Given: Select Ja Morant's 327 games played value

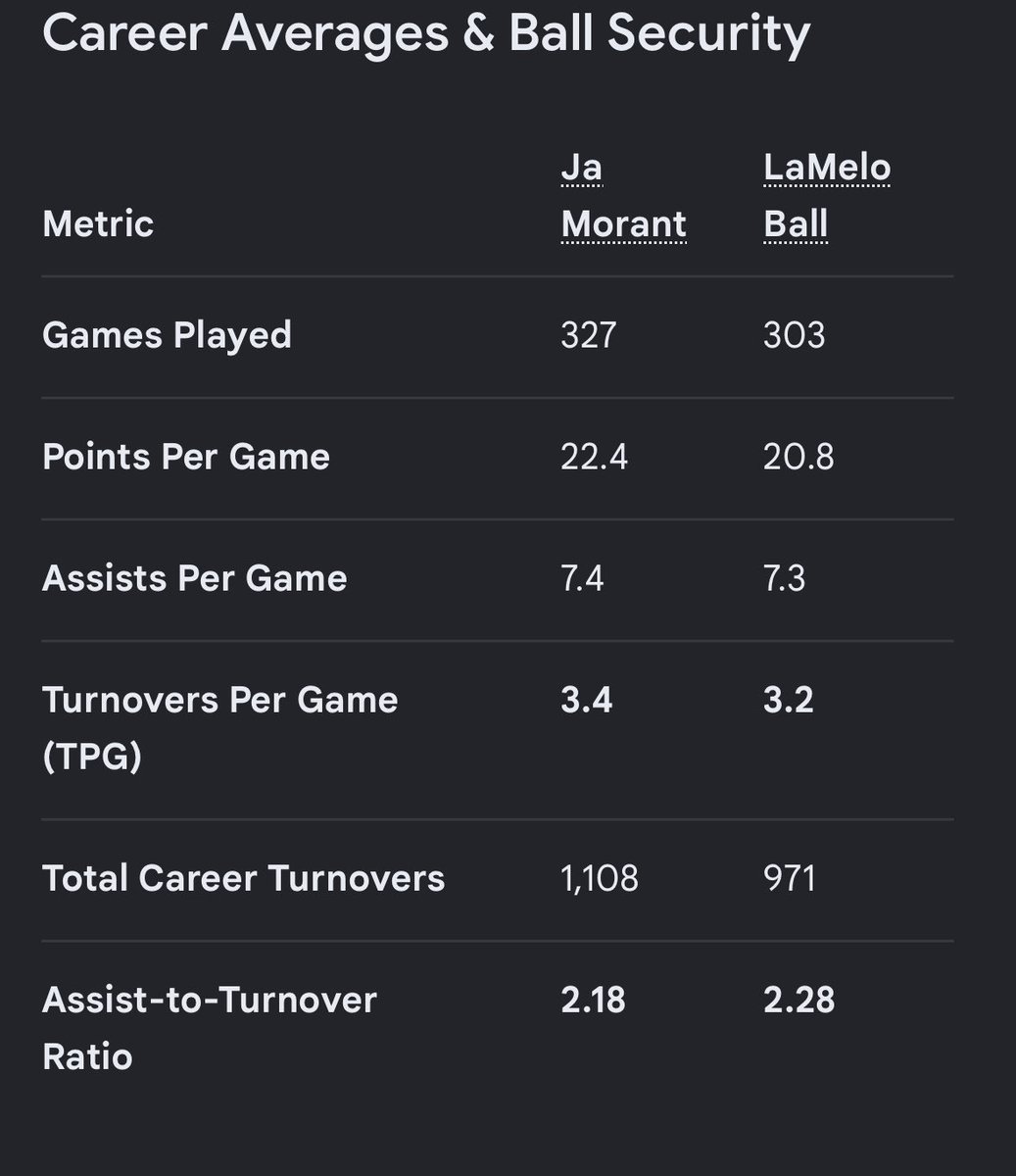Looking at the screenshot, I should click(589, 335).
